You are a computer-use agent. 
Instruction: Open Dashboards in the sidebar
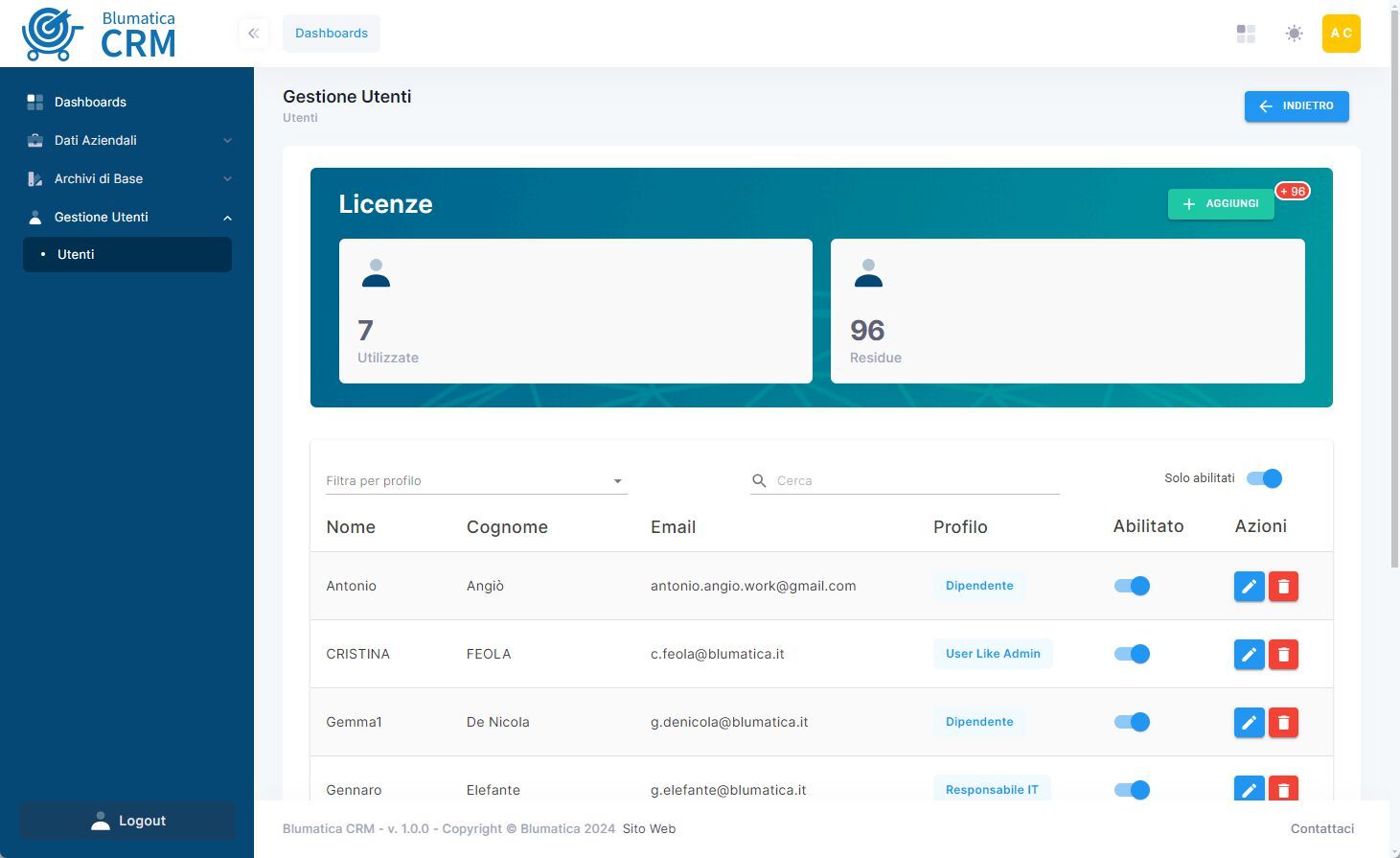[90, 102]
